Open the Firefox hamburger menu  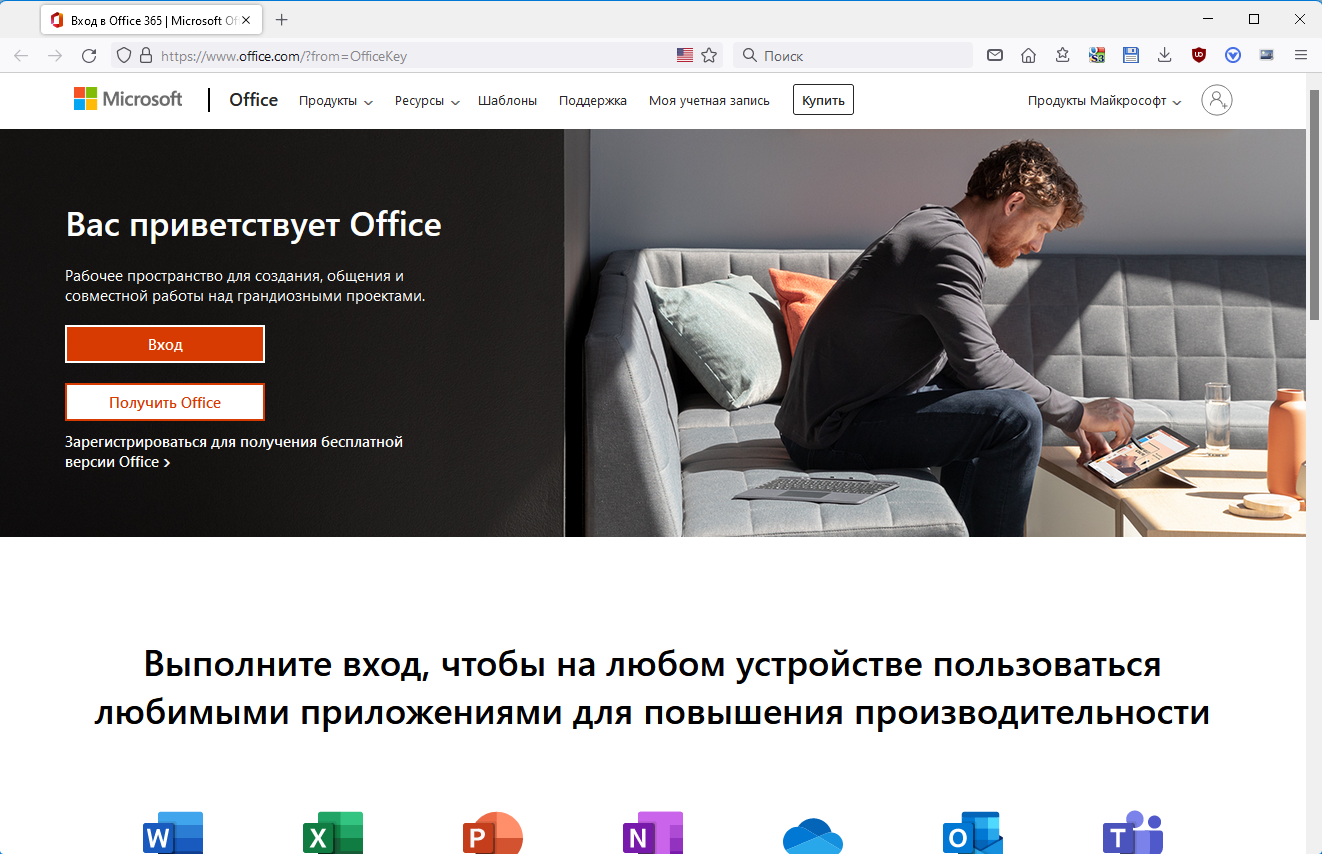point(1300,56)
